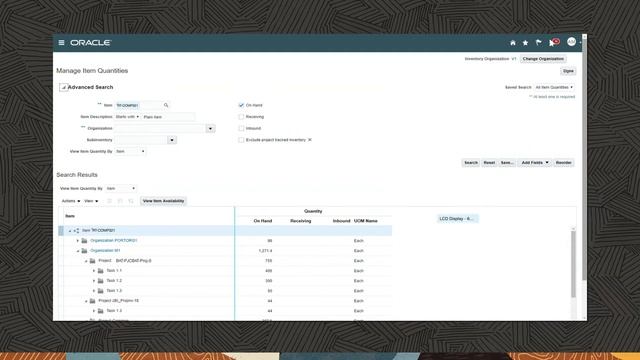Click the Change Organization button

click(543, 59)
